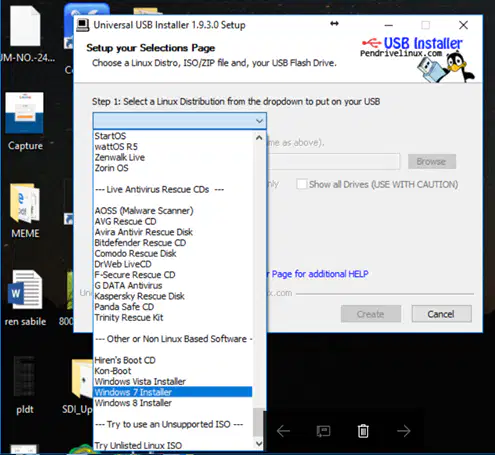
Task: Choose the highlighted Windows 7 Installer
Action: point(173,392)
